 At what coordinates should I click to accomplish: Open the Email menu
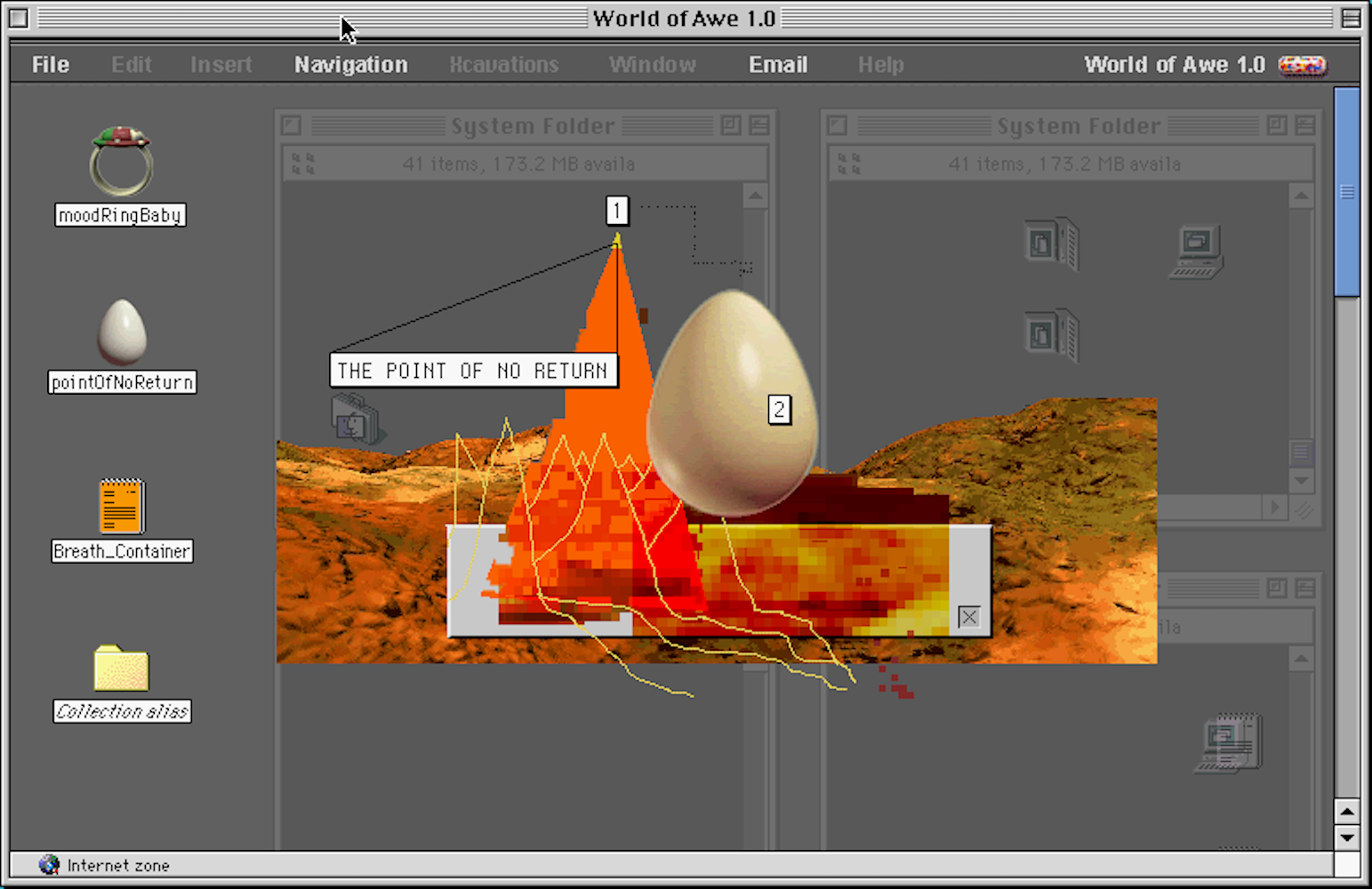[777, 65]
